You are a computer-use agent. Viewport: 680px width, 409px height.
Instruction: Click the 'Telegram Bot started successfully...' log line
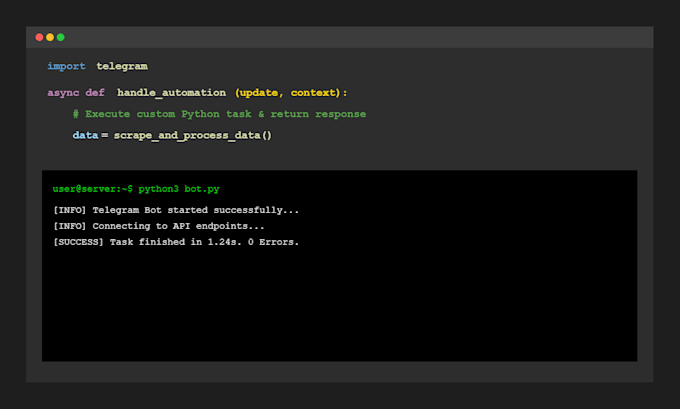(196, 210)
